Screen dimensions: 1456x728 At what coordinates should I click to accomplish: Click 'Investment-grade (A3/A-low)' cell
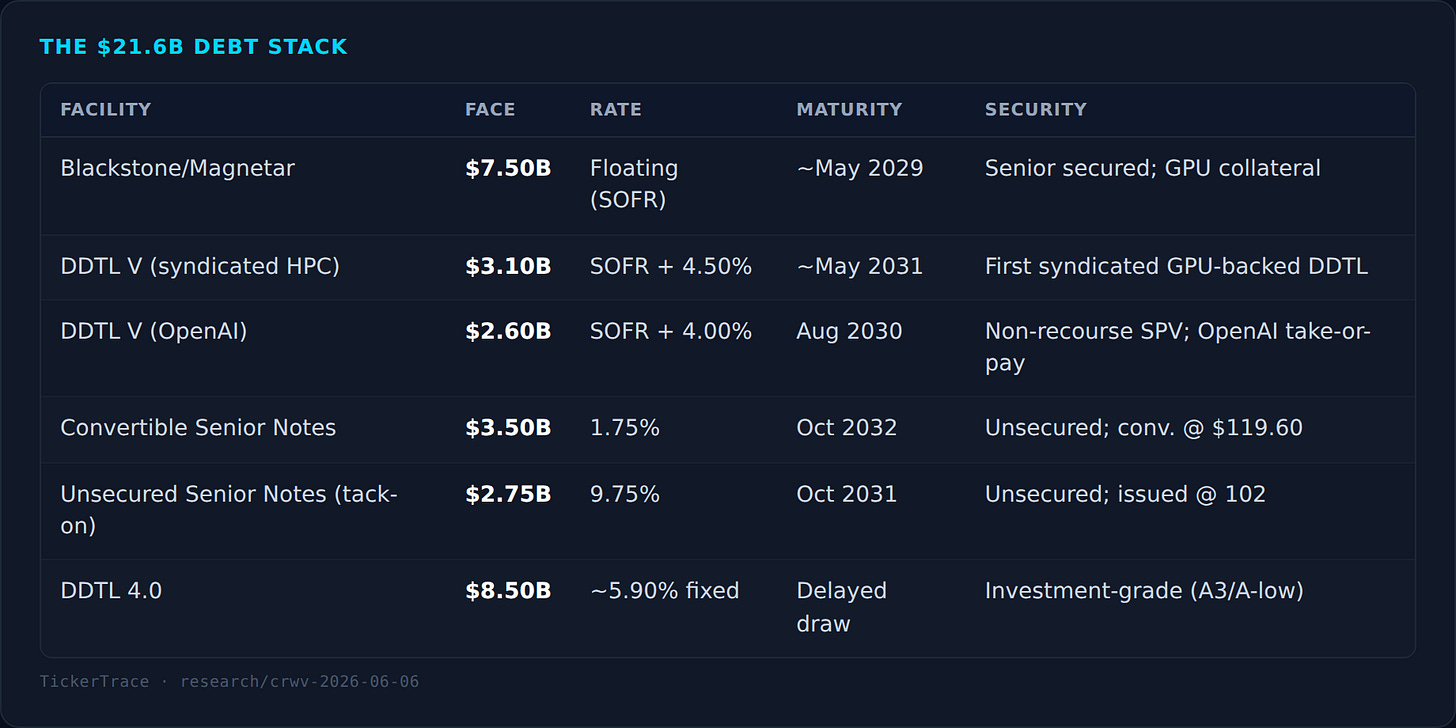pyautogui.click(x=1144, y=591)
